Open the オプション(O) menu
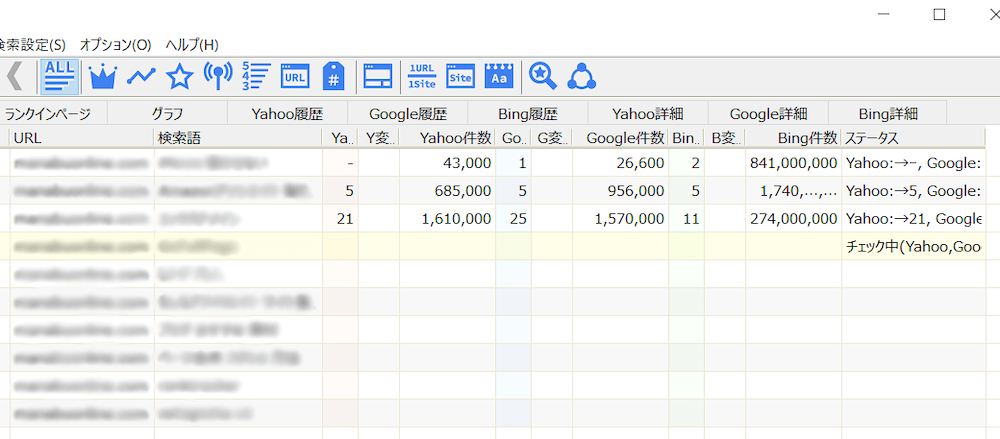The width and height of the screenshot is (1000, 439). coord(115,45)
